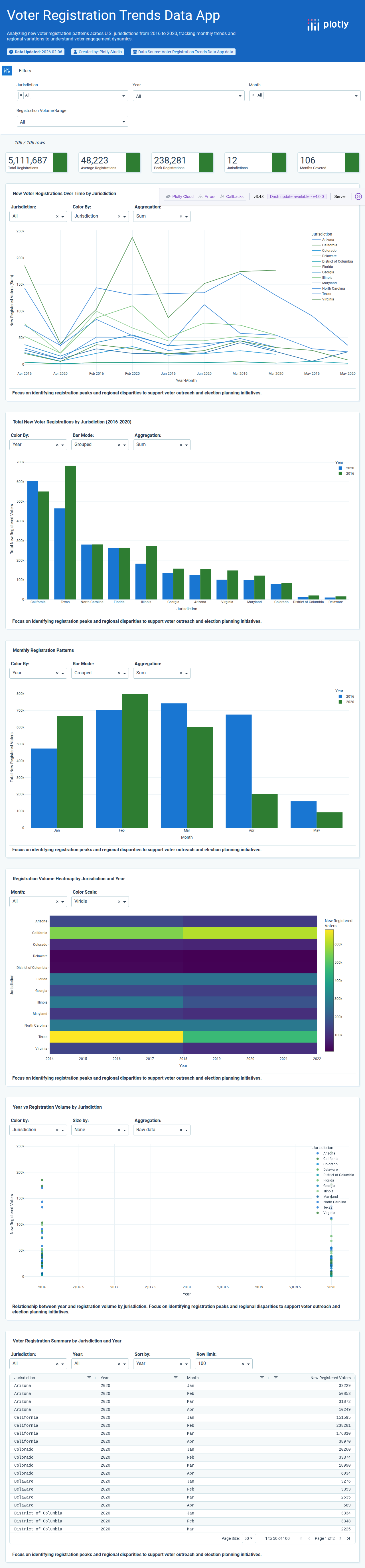The width and height of the screenshot is (365, 1568).
Task: Toggle Arizona trace in the line chart legend
Action: click(323, 240)
